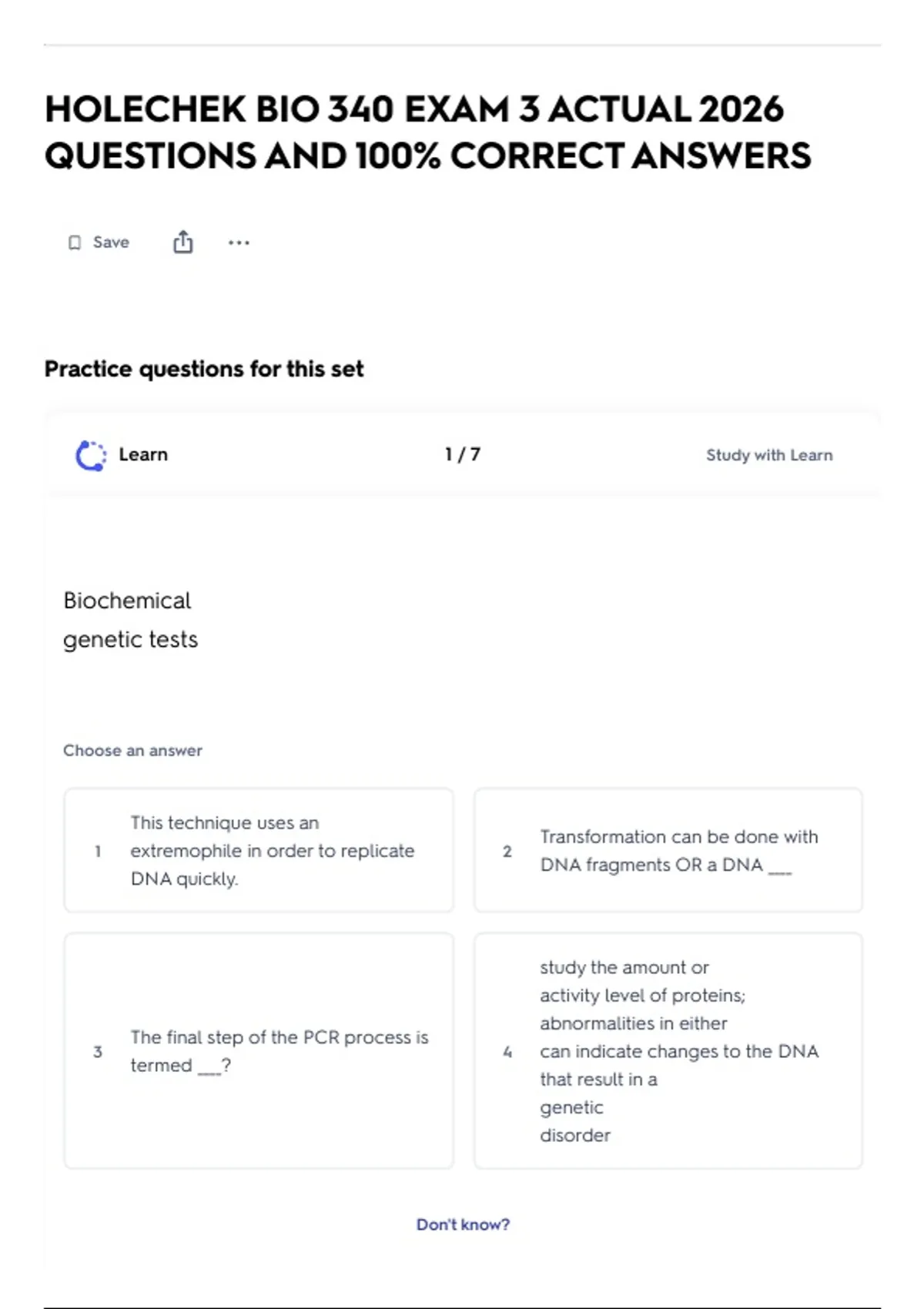Click the number 4 answer badge
The width and height of the screenshot is (924, 1309).
[507, 1051]
